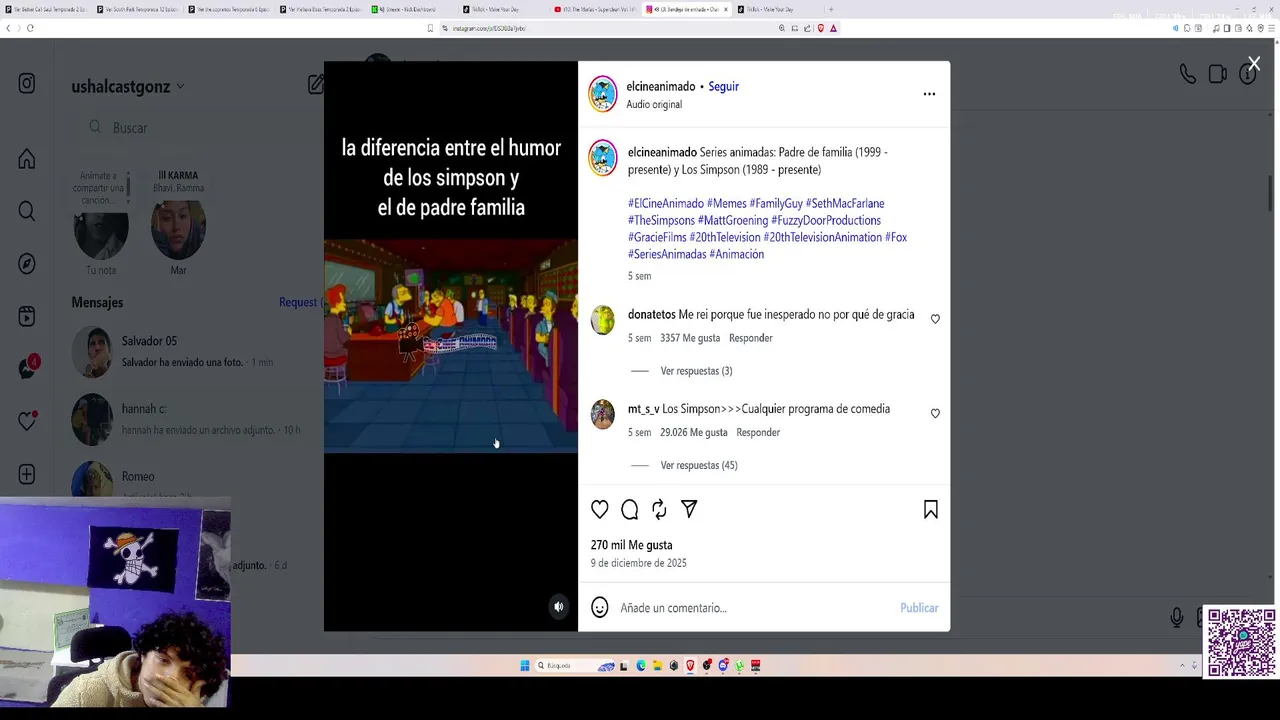Expand Ver respuestas (45) under mt_s_v comment
This screenshot has width=1280, height=720.
[x=699, y=465]
